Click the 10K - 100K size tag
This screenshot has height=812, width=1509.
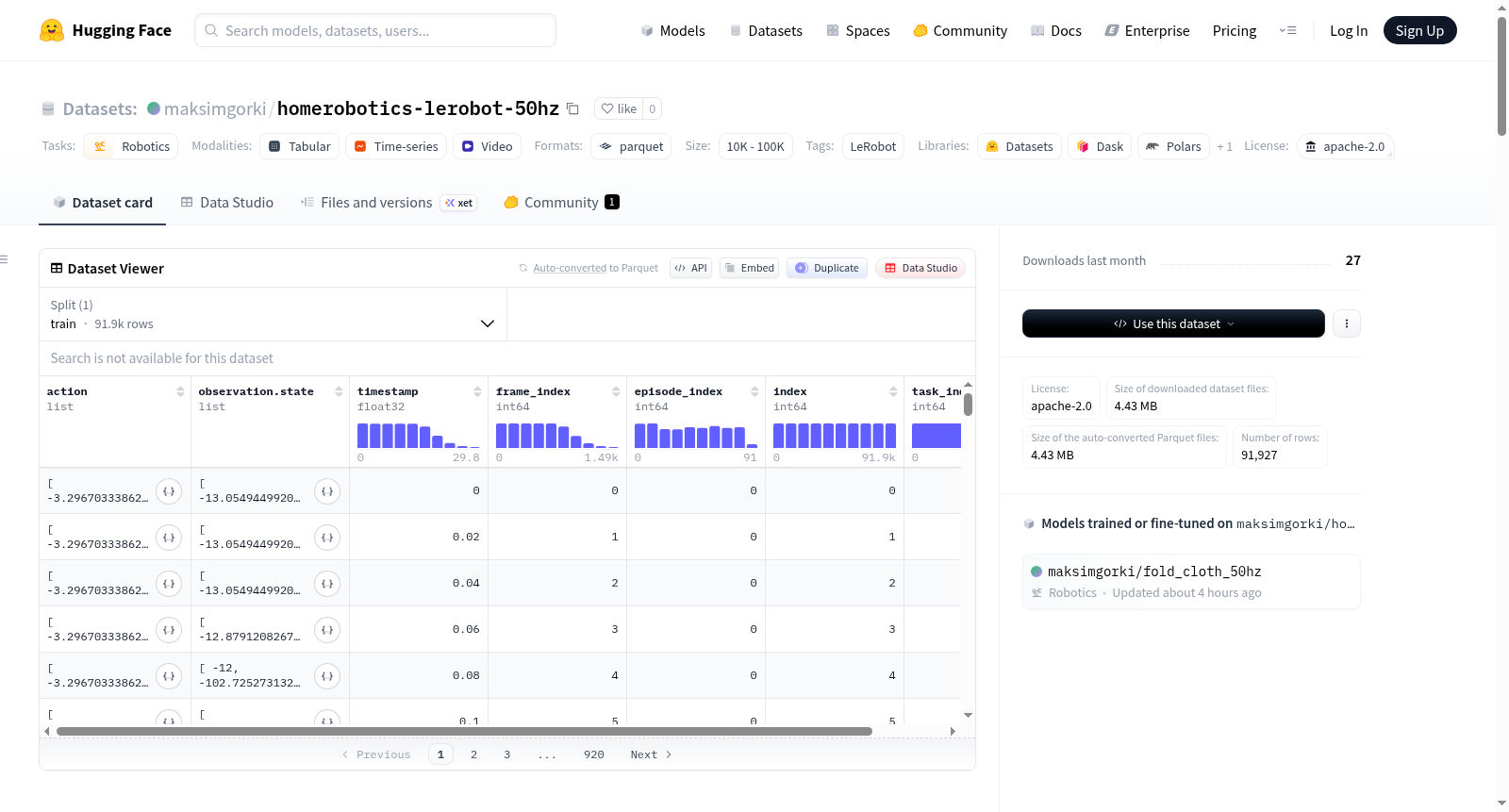(x=755, y=146)
